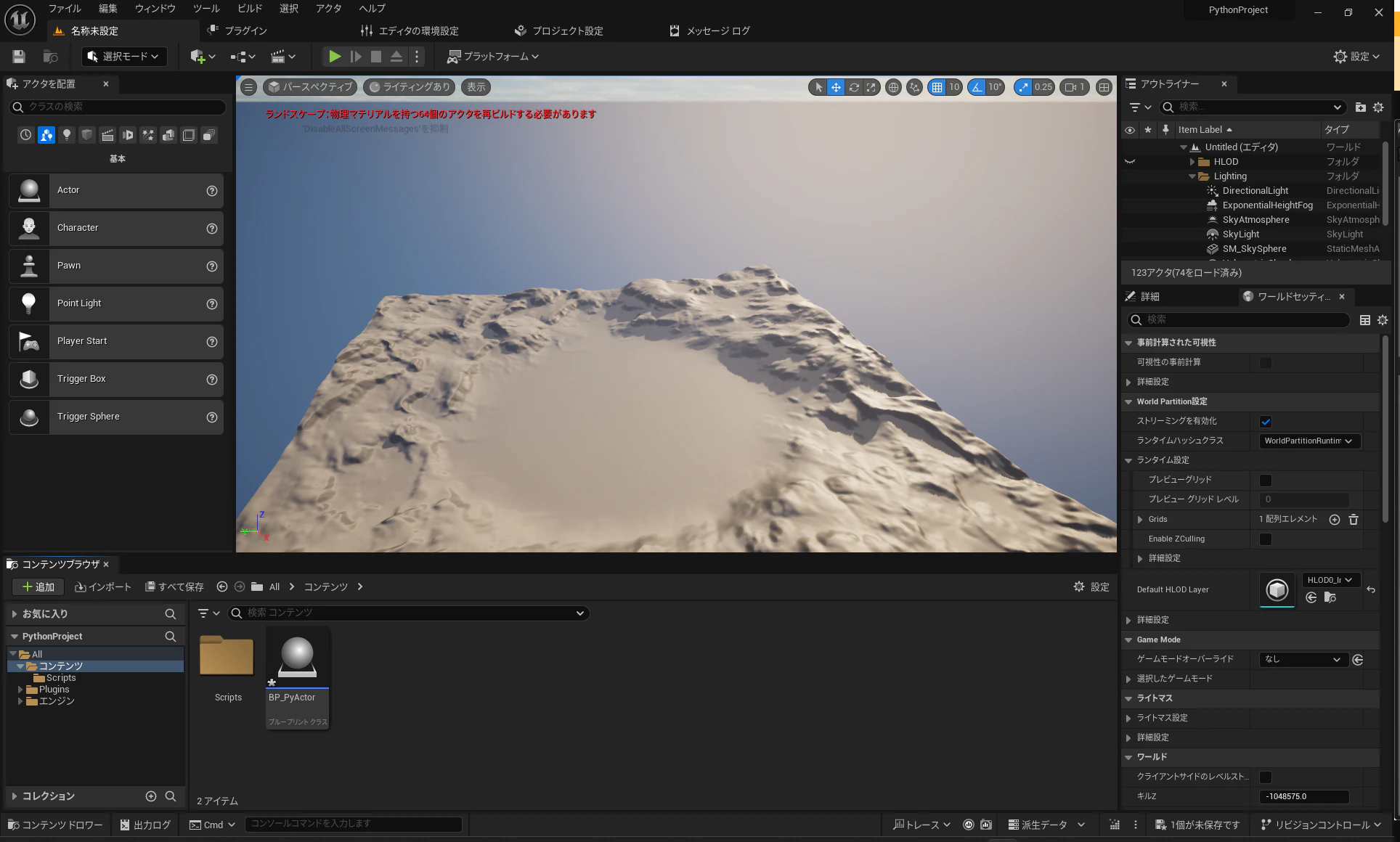Save the current level with the disk icon
This screenshot has width=1400, height=842.
(x=19, y=57)
